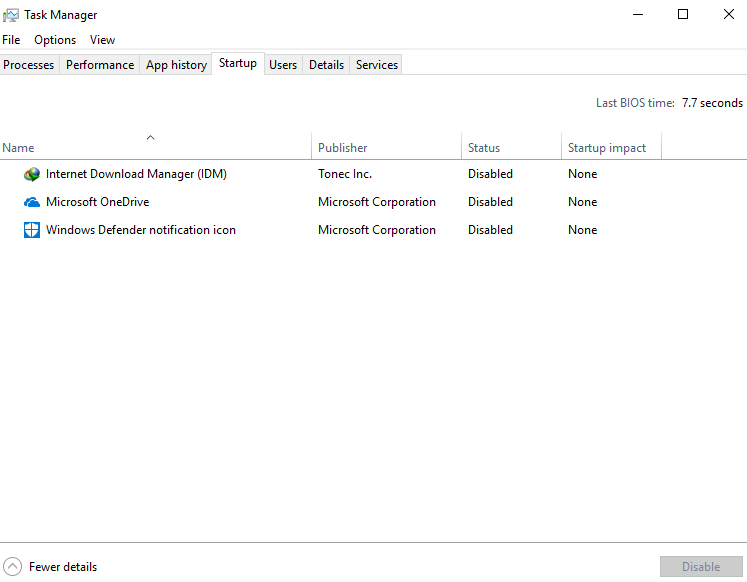This screenshot has height=582, width=747.
Task: Click Disabled status for Windows Defender
Action: [x=490, y=230]
